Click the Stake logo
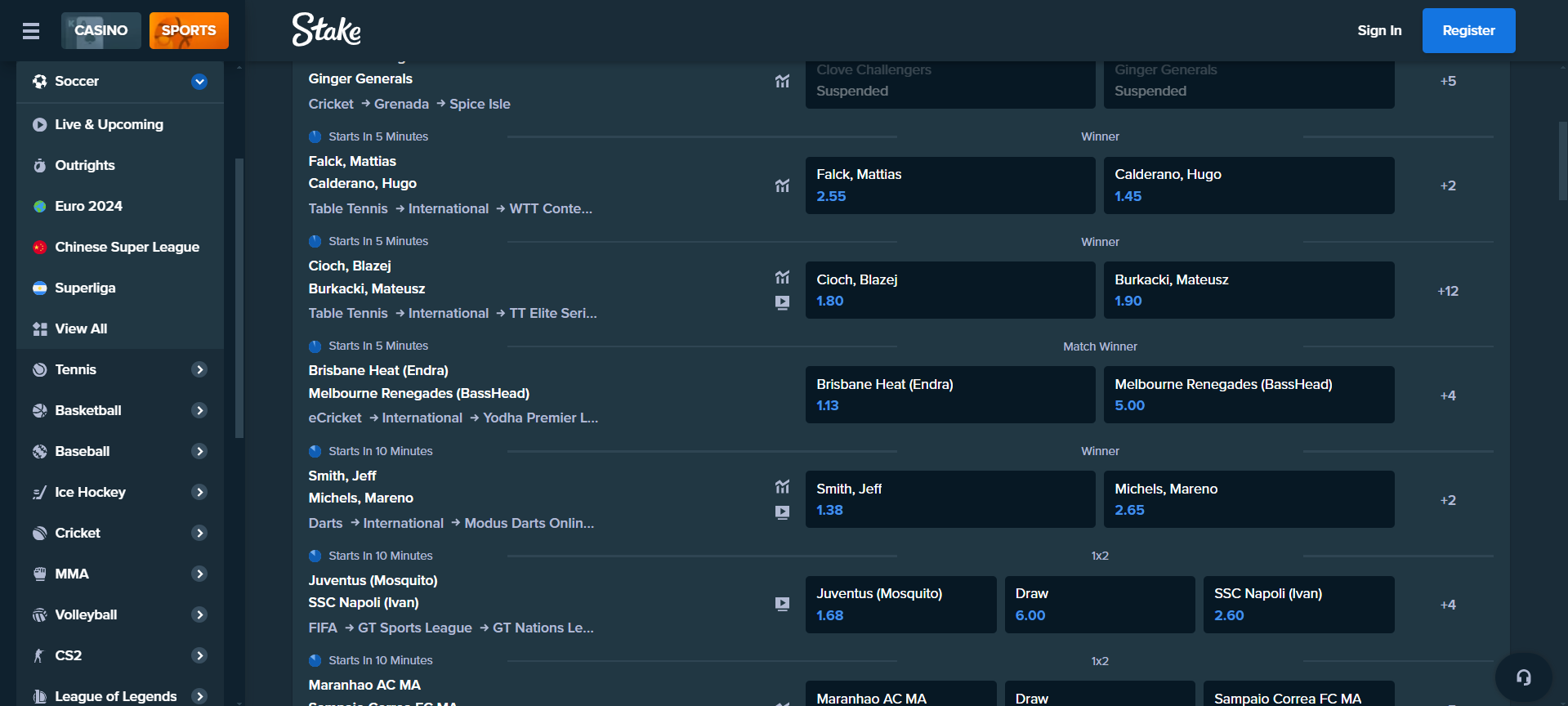Image resolution: width=1568 pixels, height=706 pixels. [x=327, y=30]
